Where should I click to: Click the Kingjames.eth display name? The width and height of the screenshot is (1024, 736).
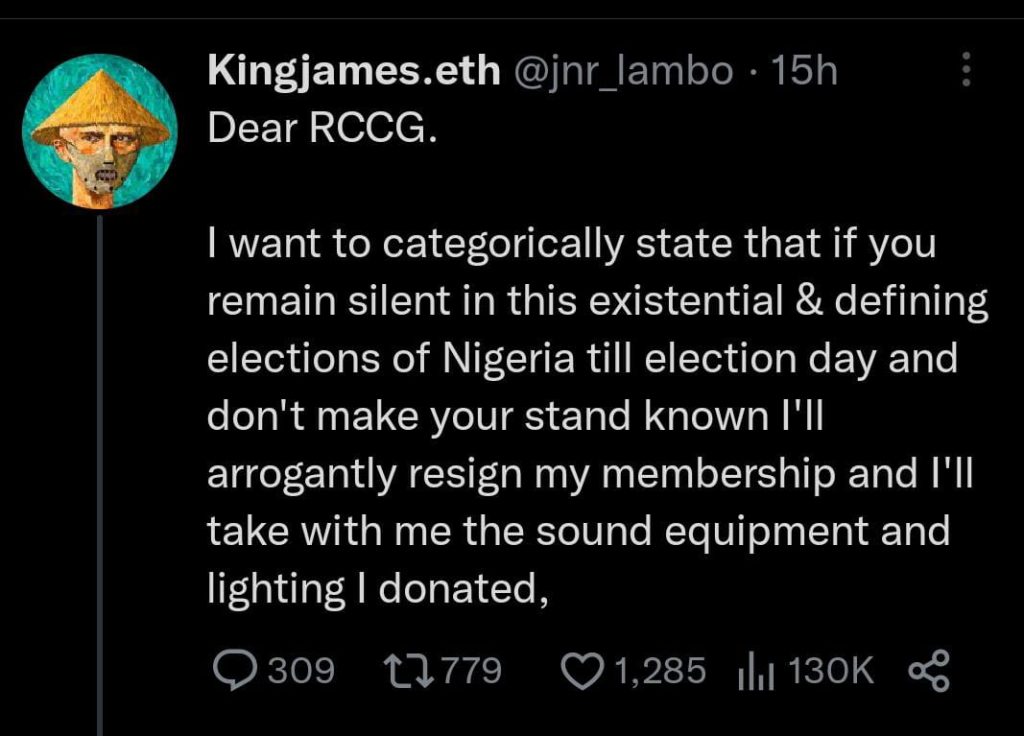coord(354,70)
